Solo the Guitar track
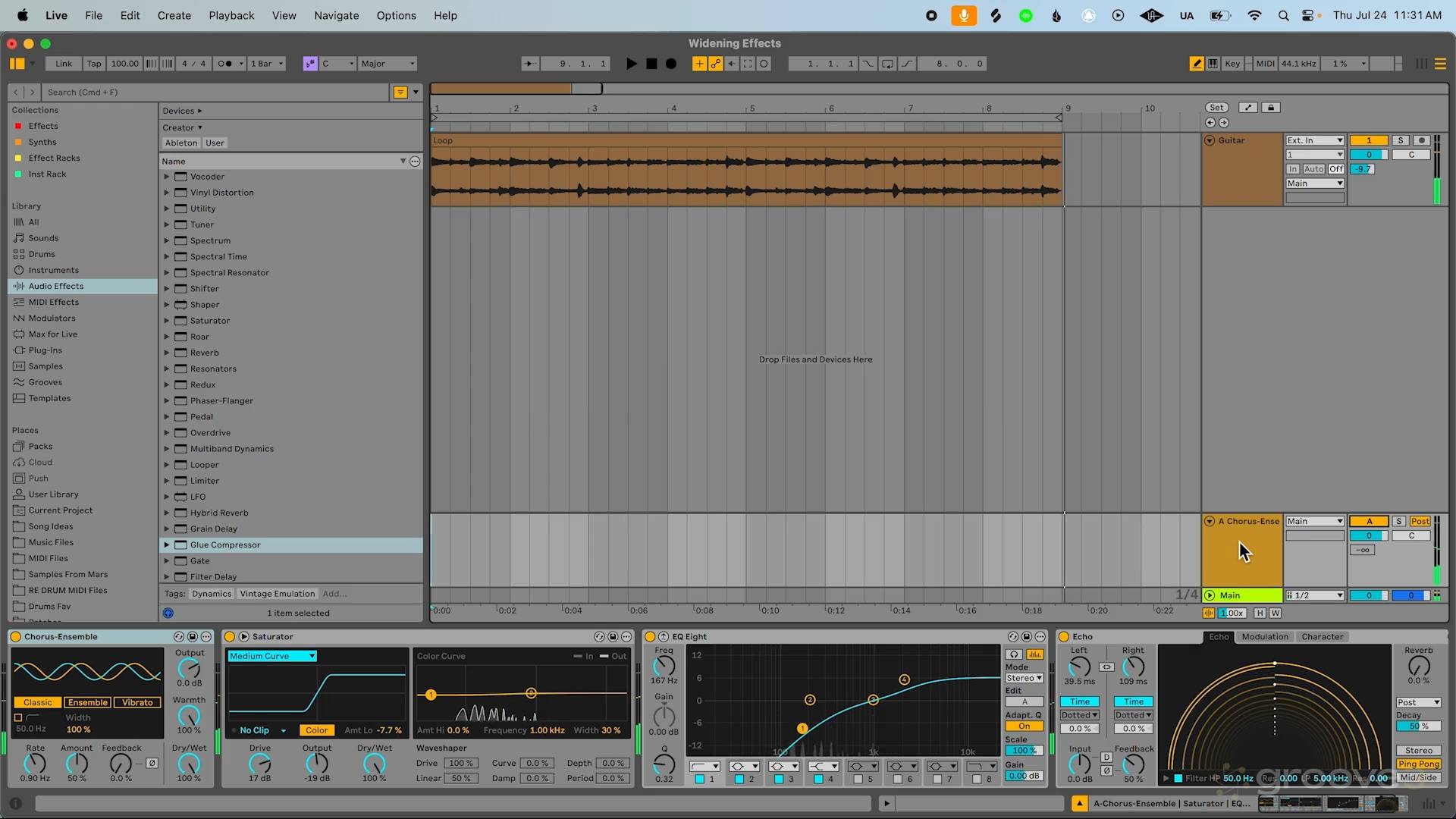Screen dimensions: 1456x819 click(1401, 140)
